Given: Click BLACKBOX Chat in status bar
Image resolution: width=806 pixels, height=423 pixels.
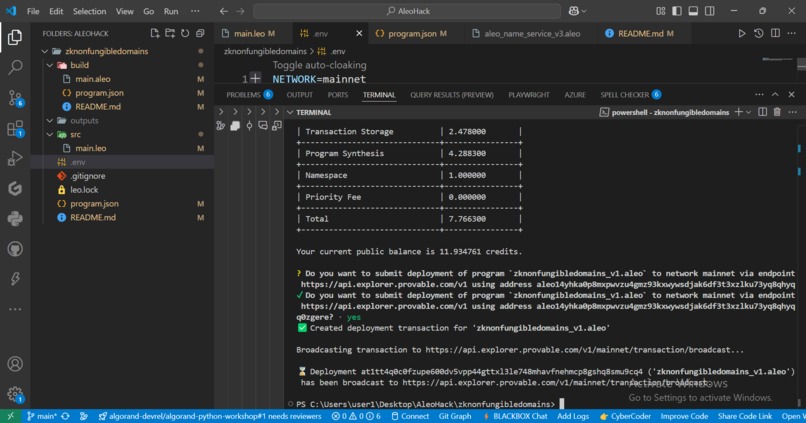Looking at the screenshot, I should click(x=515, y=416).
